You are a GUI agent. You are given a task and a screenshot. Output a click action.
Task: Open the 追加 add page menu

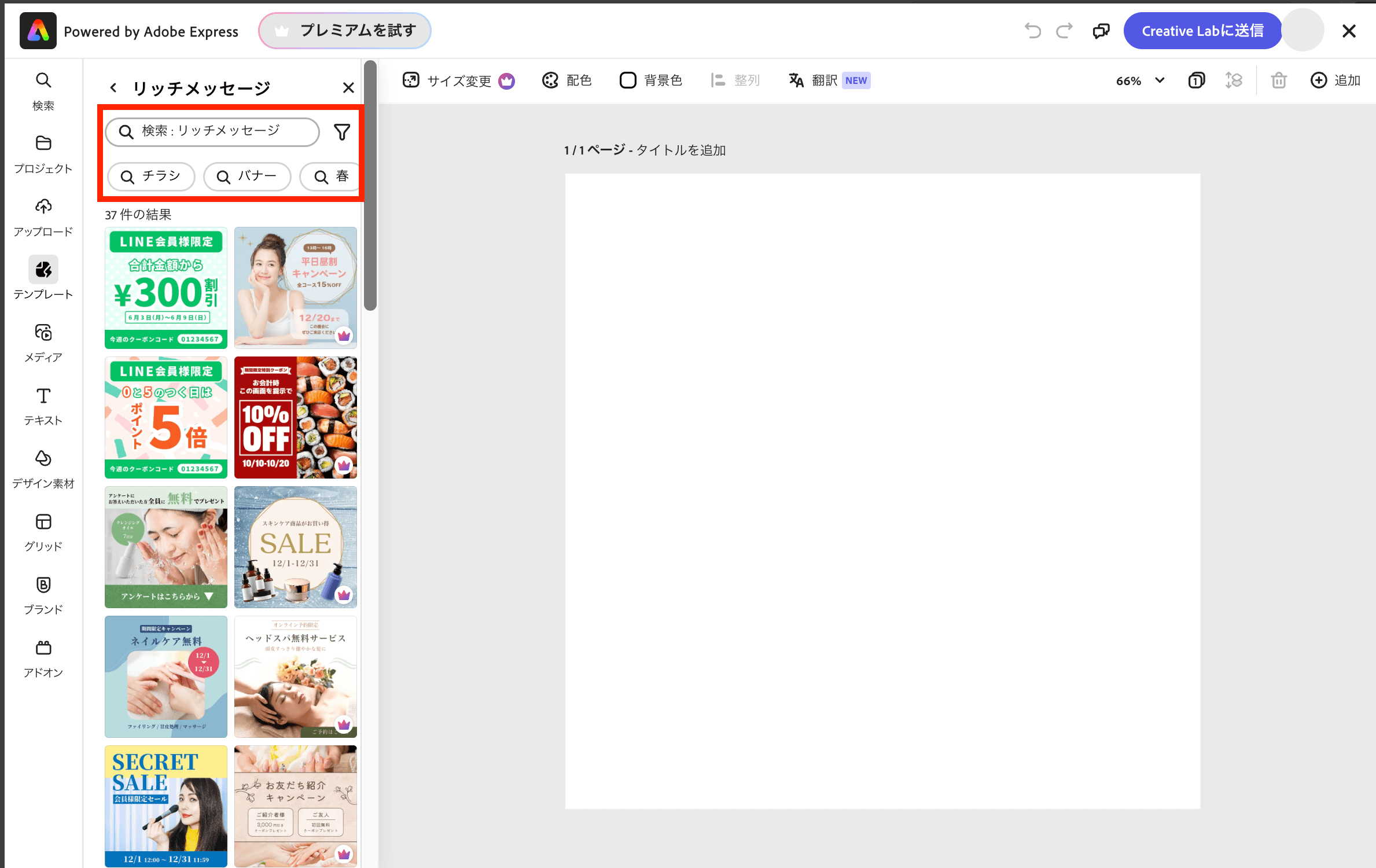click(x=1335, y=80)
